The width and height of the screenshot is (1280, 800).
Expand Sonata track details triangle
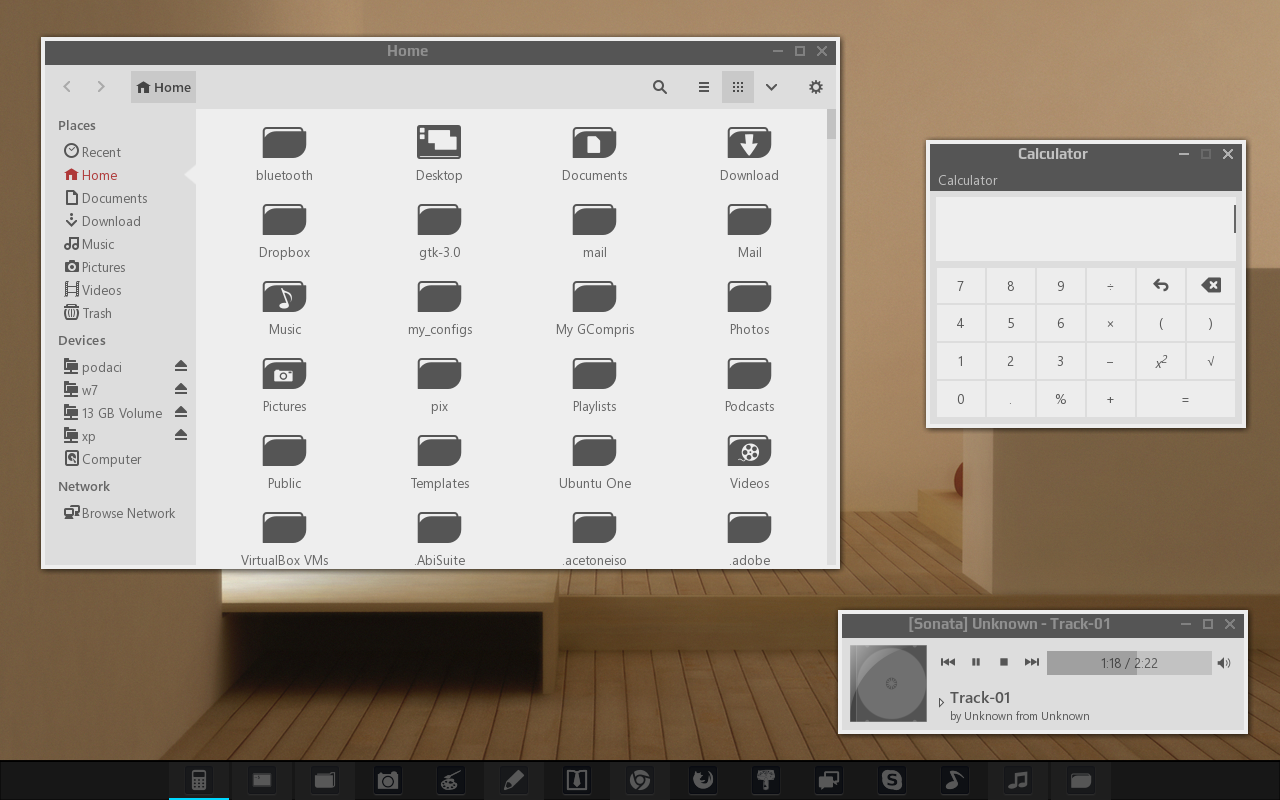click(x=941, y=702)
